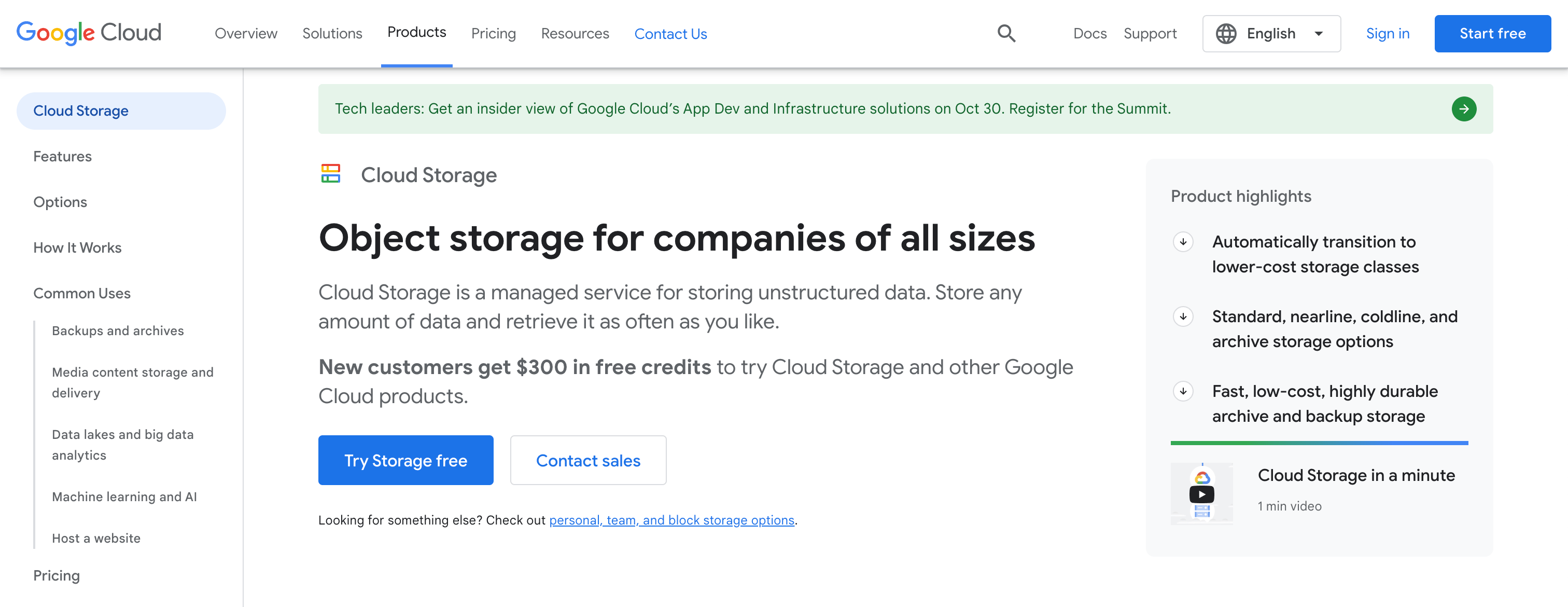Click the globe language icon
This screenshot has height=607, width=1568.
point(1226,34)
